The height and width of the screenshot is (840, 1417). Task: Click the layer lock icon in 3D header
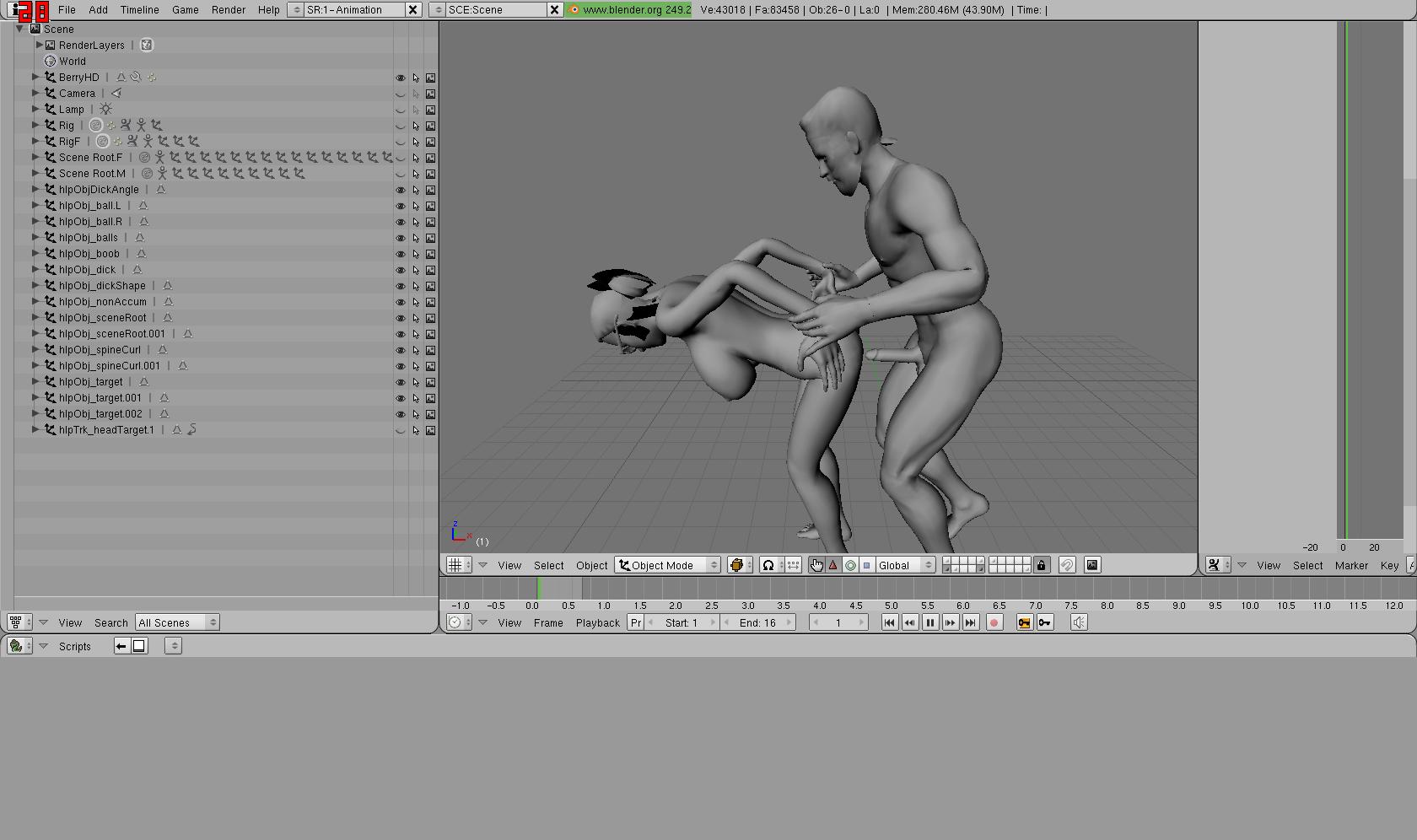point(1042,565)
